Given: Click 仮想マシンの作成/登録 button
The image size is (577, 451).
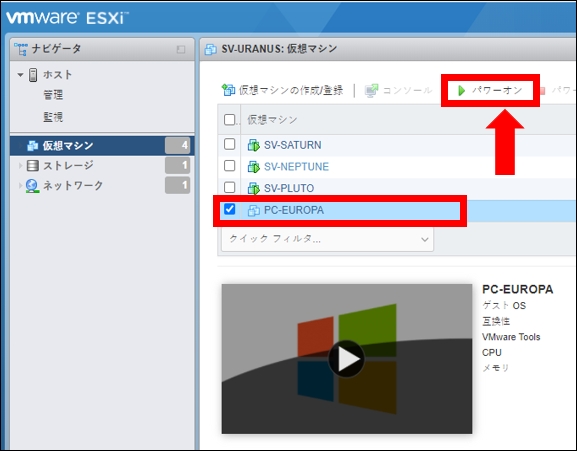Looking at the screenshot, I should [x=283, y=90].
